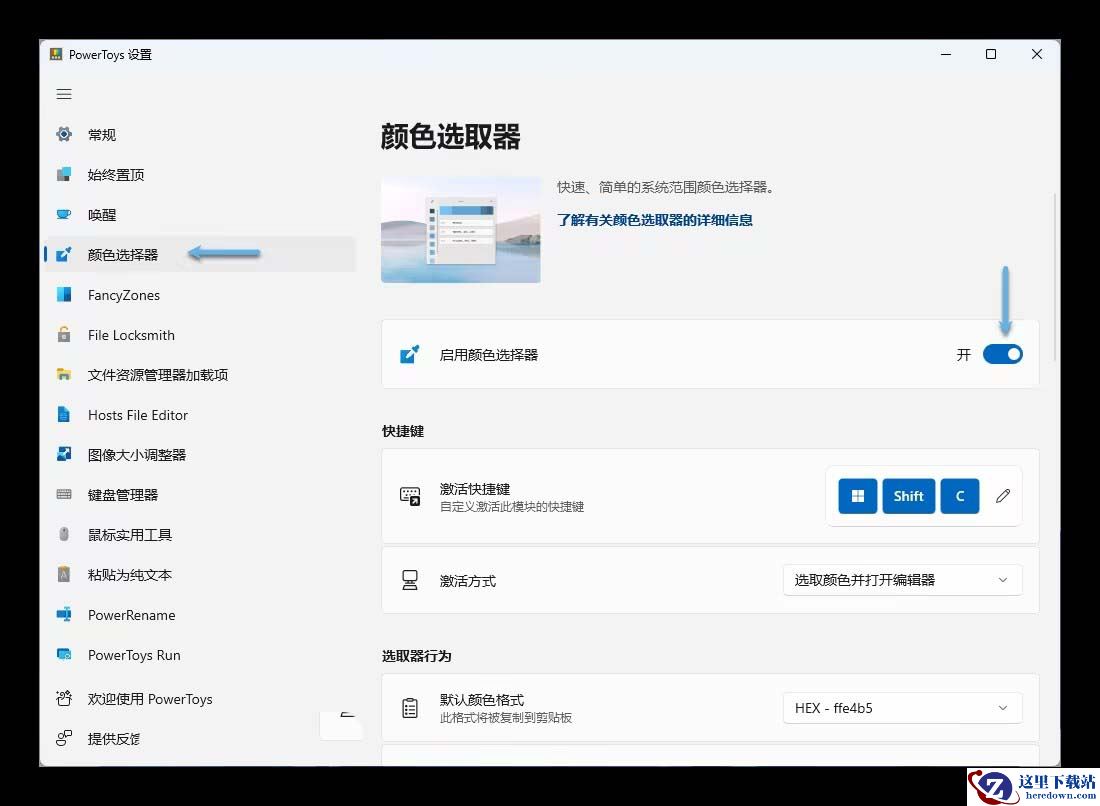Select PowerRename in the sidebar
Screen dimensions: 1100x806
[x=200, y=614]
